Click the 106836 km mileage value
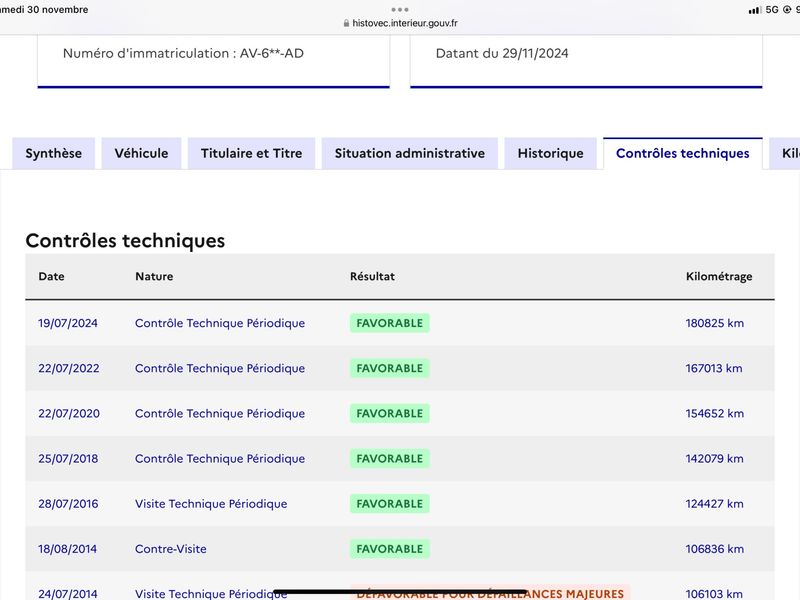This screenshot has height=600, width=800. coord(715,549)
